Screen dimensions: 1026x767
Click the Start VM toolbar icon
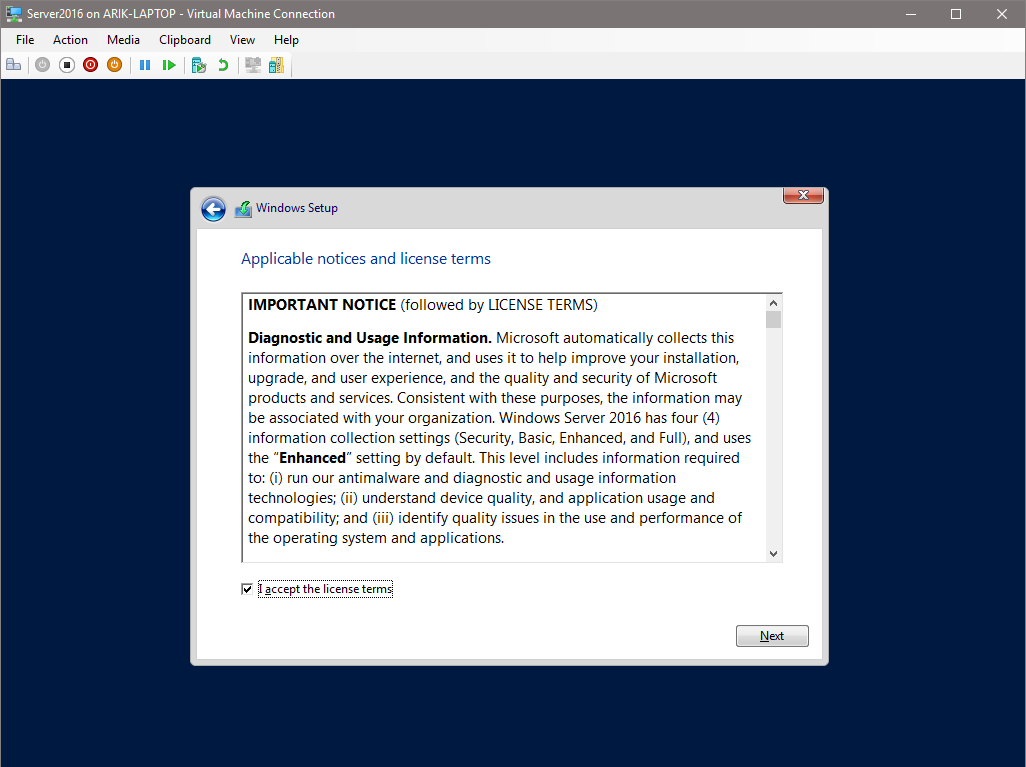coord(43,65)
